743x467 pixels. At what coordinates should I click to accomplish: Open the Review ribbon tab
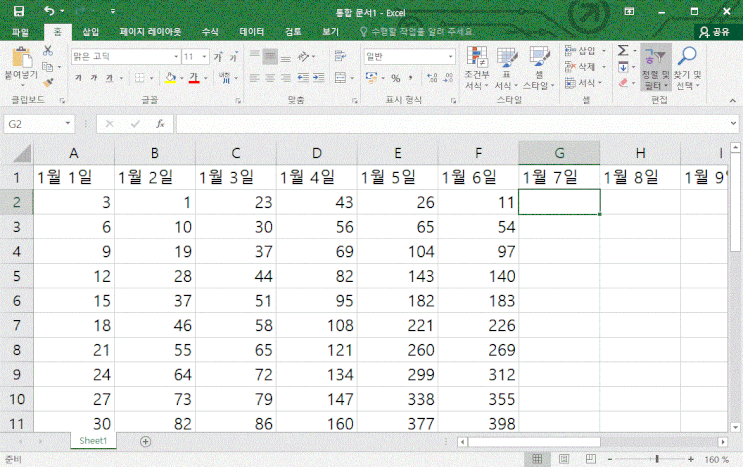[293, 32]
